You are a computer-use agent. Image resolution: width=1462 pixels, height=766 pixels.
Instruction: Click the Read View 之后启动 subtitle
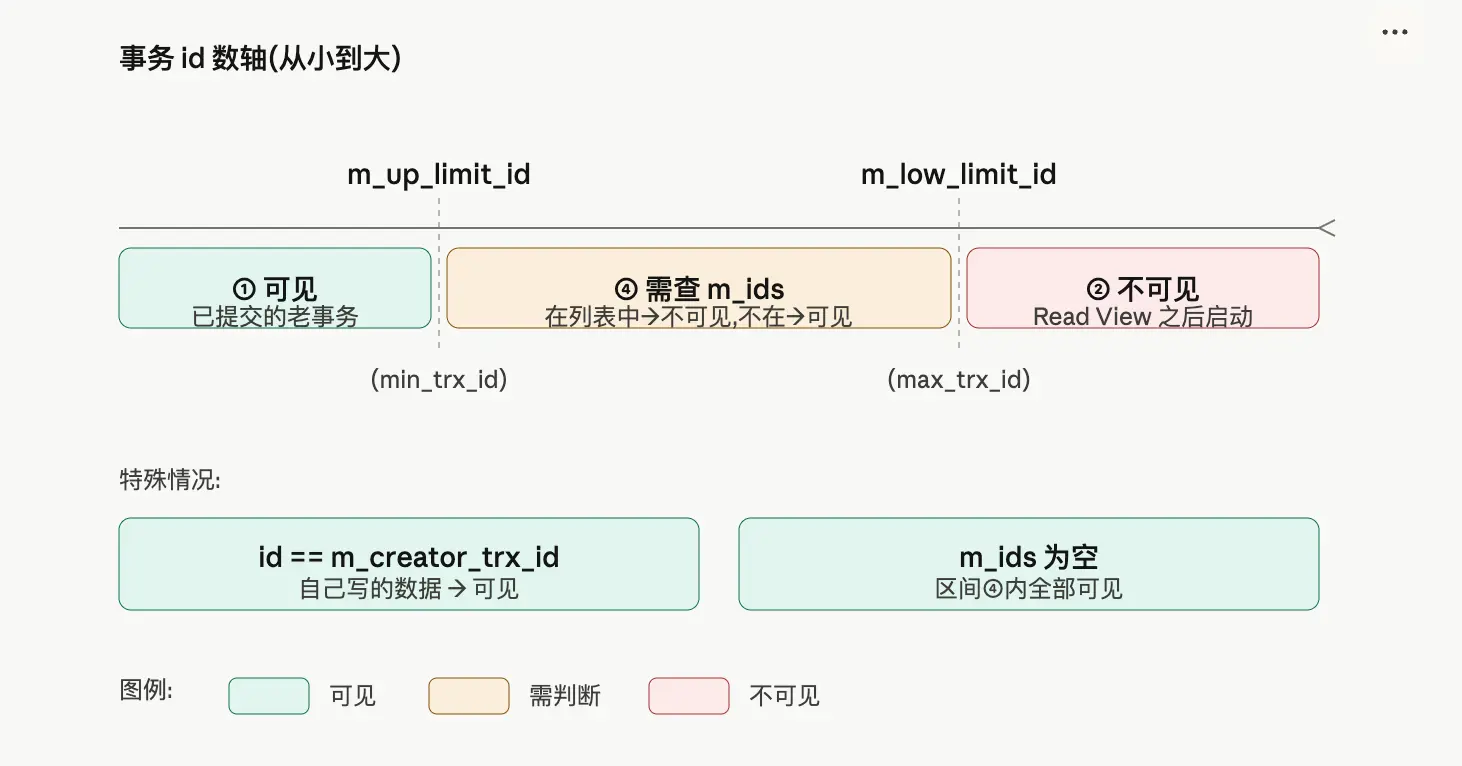tap(1143, 316)
